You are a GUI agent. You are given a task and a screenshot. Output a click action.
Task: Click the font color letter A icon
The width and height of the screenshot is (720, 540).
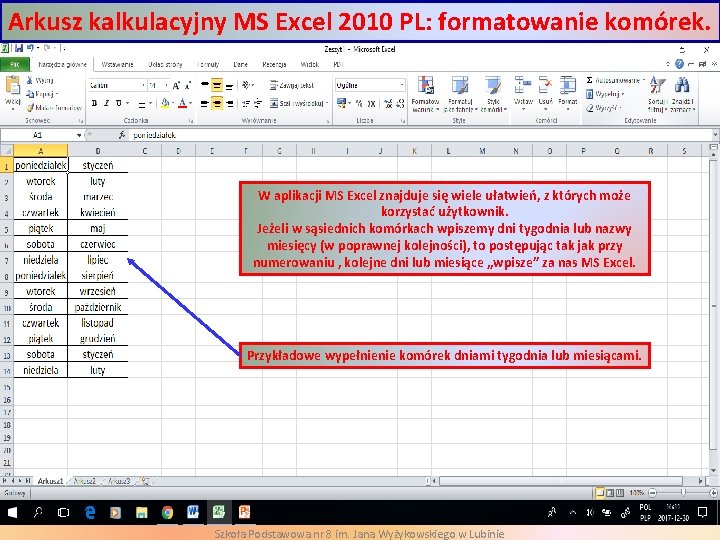[182, 103]
